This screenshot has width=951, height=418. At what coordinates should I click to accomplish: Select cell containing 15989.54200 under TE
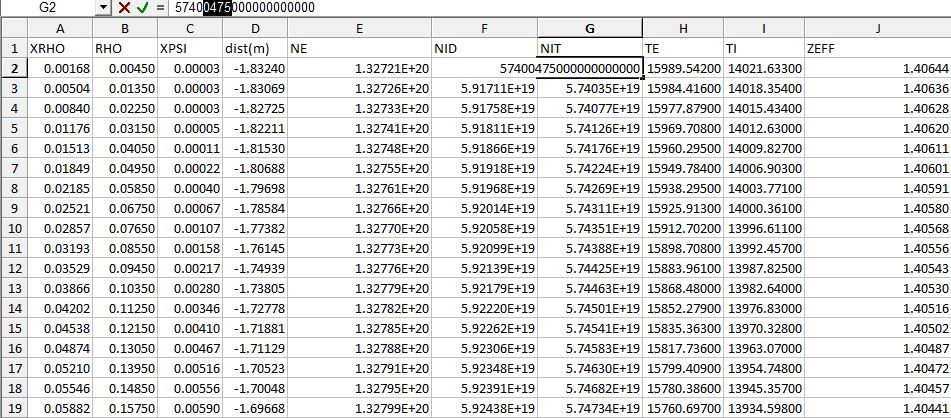coord(683,68)
